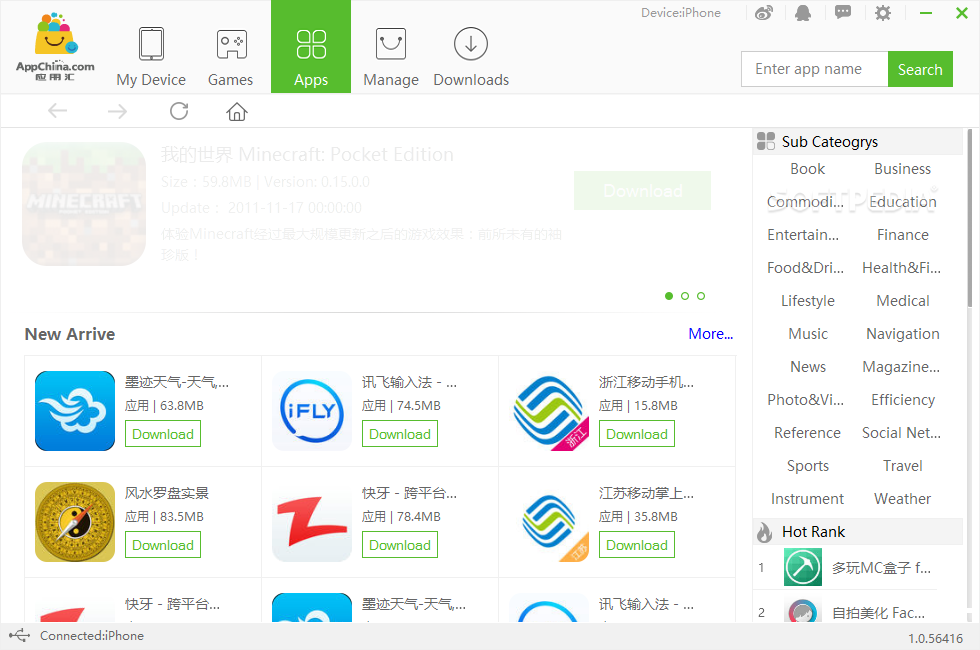Select the Apps tab

pyautogui.click(x=311, y=47)
